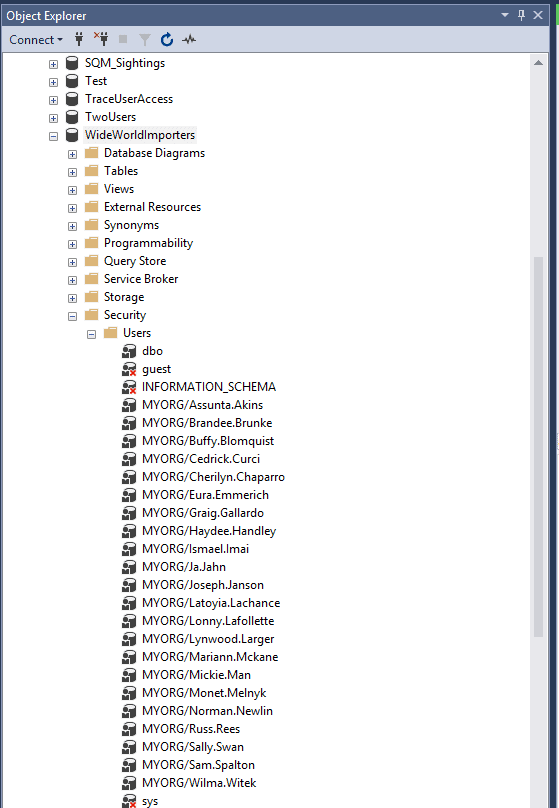The image size is (559, 808).
Task: Collapse the Users folder
Action: pos(92,334)
